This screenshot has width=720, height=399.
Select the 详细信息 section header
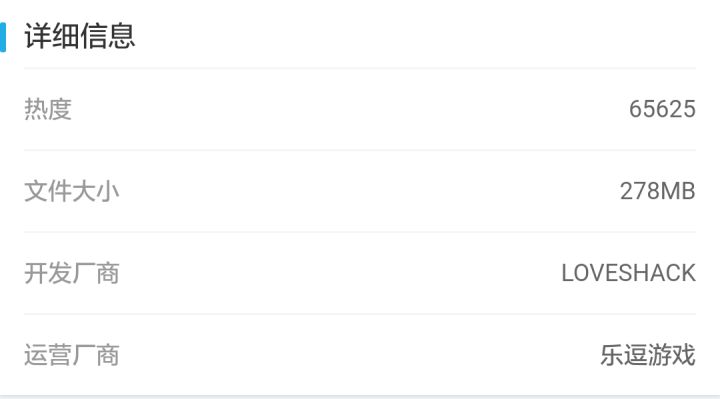(x=80, y=36)
